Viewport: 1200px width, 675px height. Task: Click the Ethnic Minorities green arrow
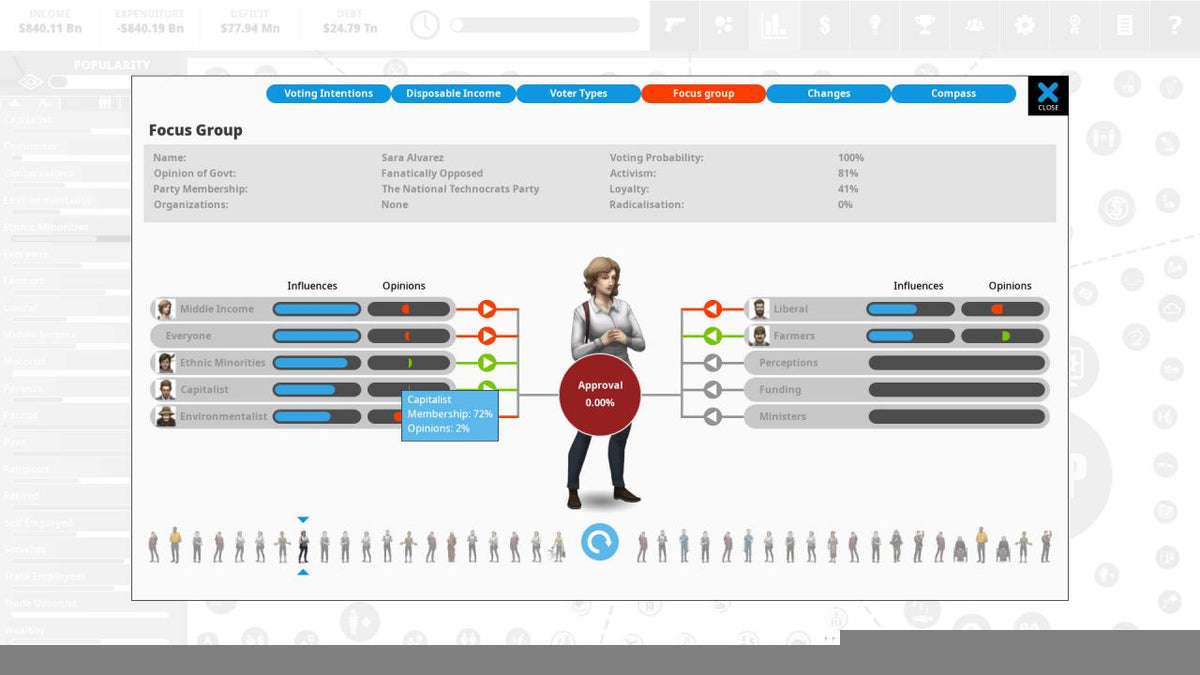pos(487,363)
